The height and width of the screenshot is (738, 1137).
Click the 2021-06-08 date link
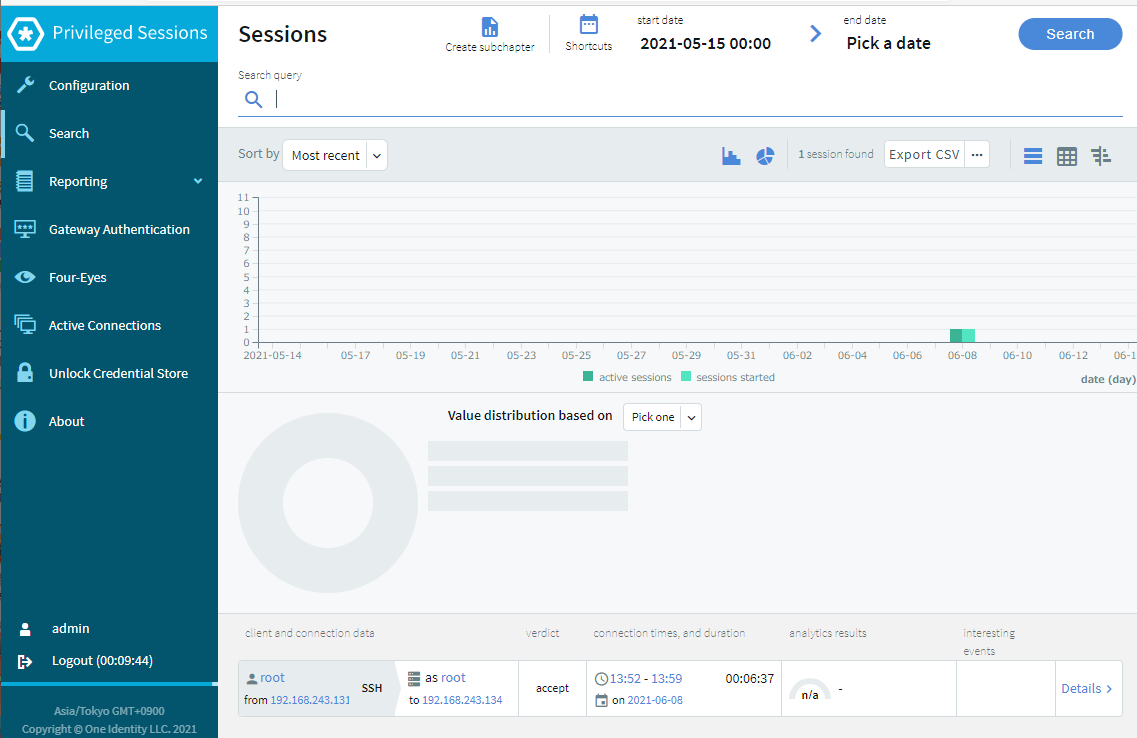click(x=655, y=700)
